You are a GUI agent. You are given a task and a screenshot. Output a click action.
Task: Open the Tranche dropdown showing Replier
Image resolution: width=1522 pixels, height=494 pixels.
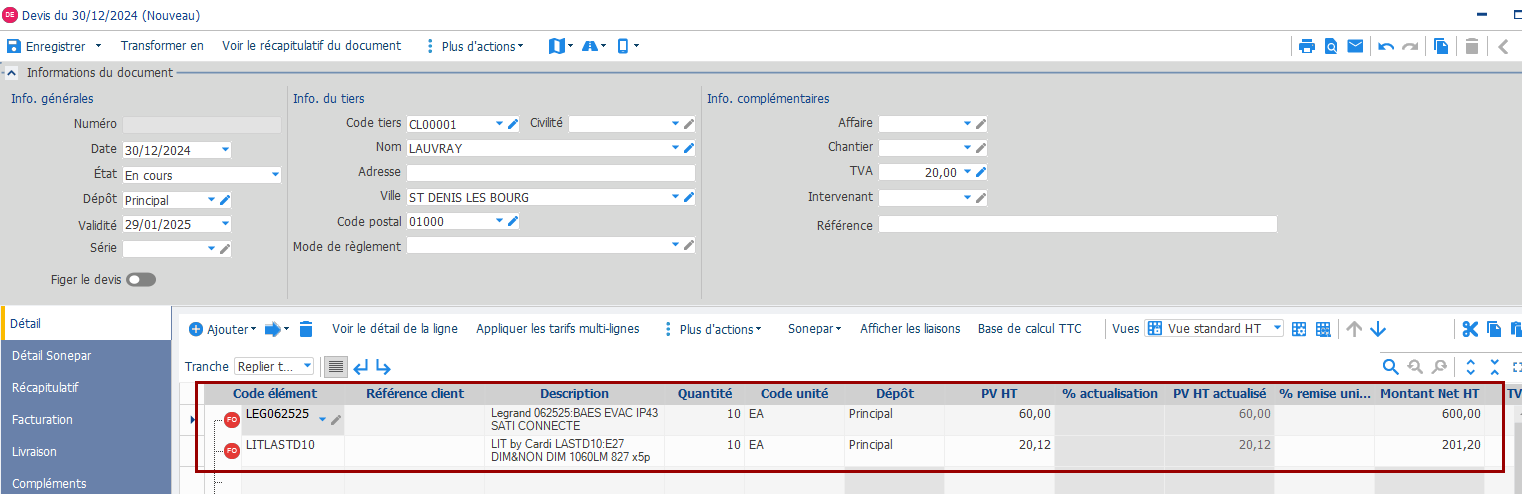click(x=307, y=367)
